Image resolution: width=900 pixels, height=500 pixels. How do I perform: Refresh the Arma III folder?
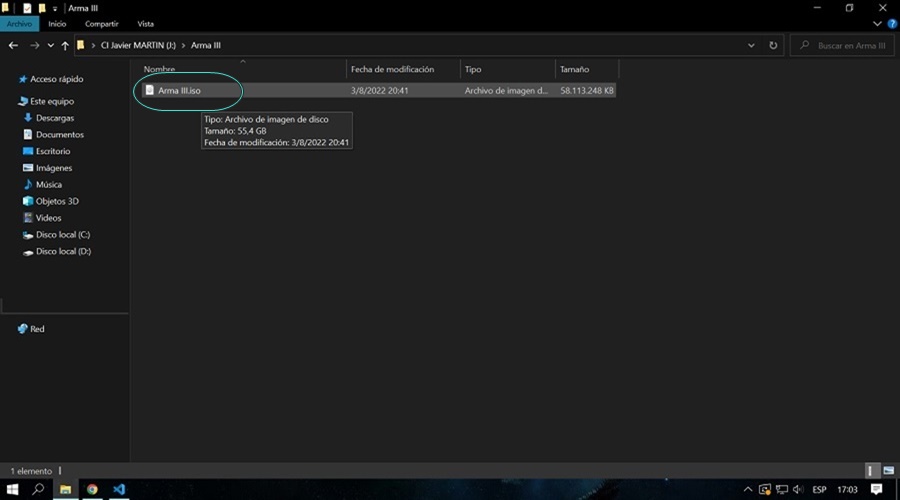[x=773, y=45]
